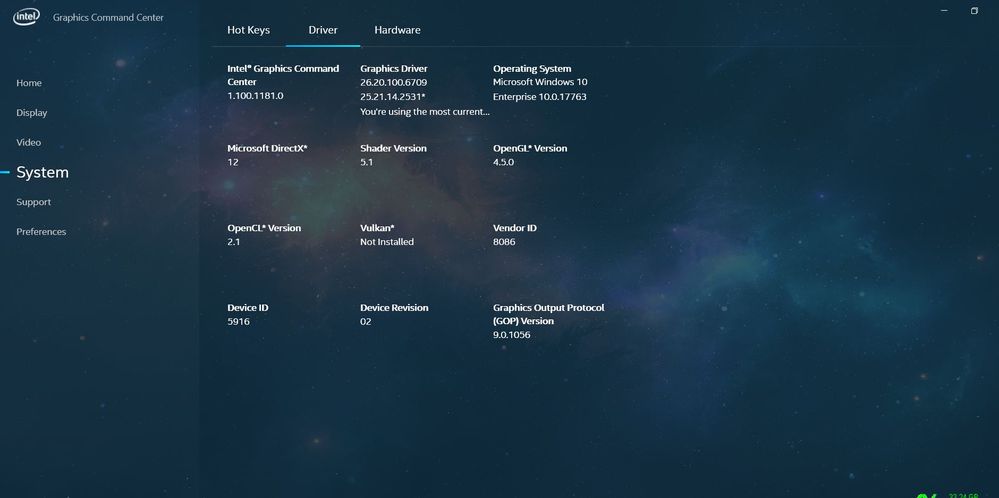This screenshot has width=999, height=498.
Task: Click the Device Revision heading
Action: click(x=394, y=307)
